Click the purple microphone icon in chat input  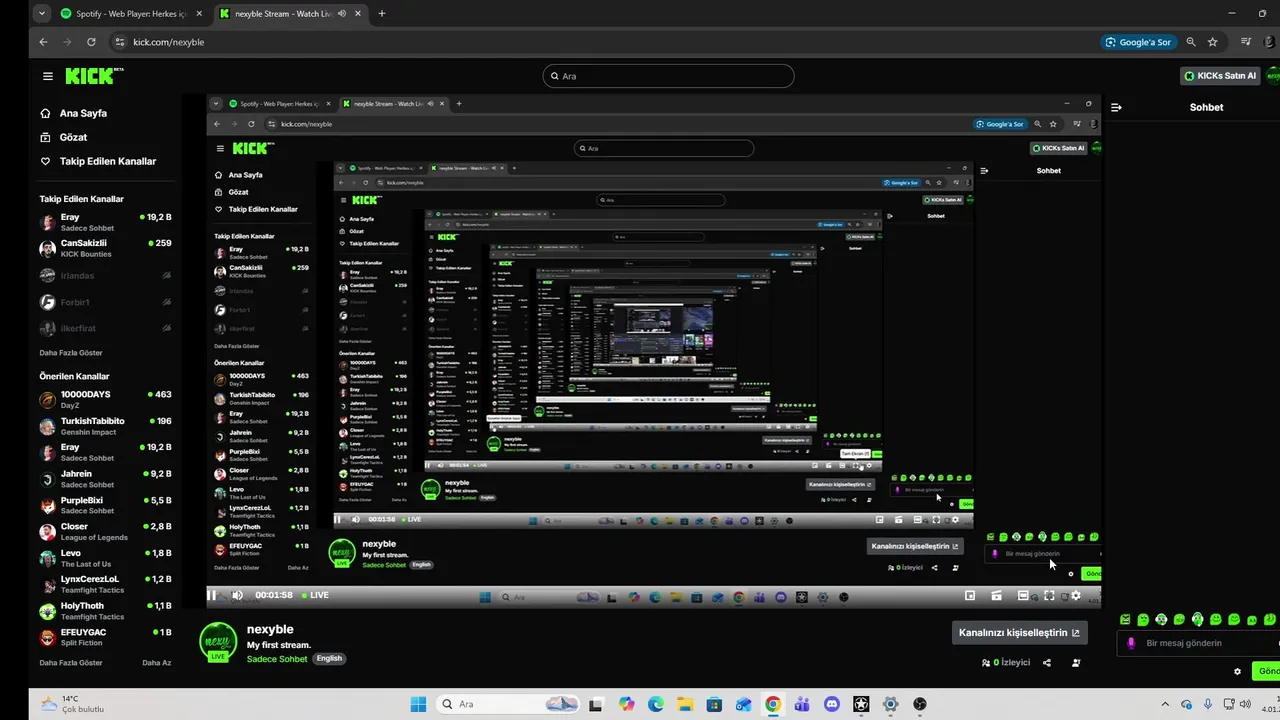1131,643
